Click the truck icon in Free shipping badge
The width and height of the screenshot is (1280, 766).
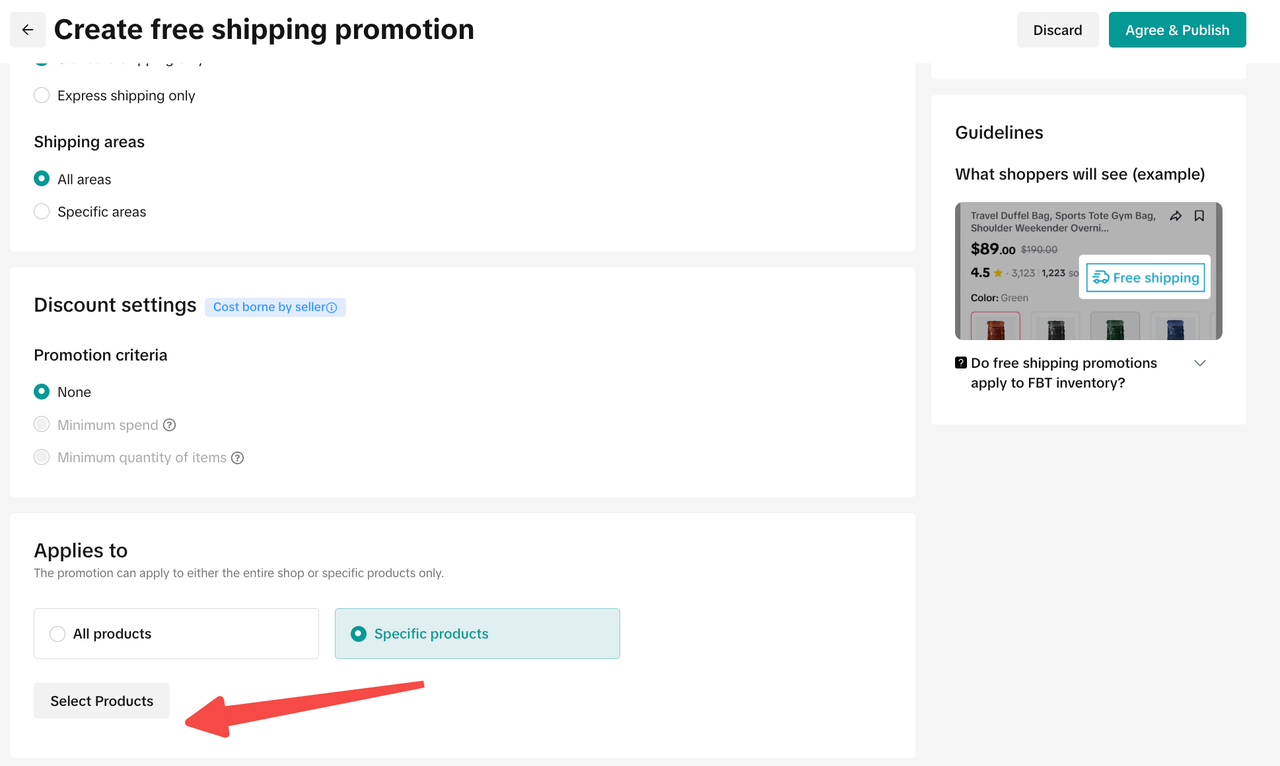(x=1101, y=278)
